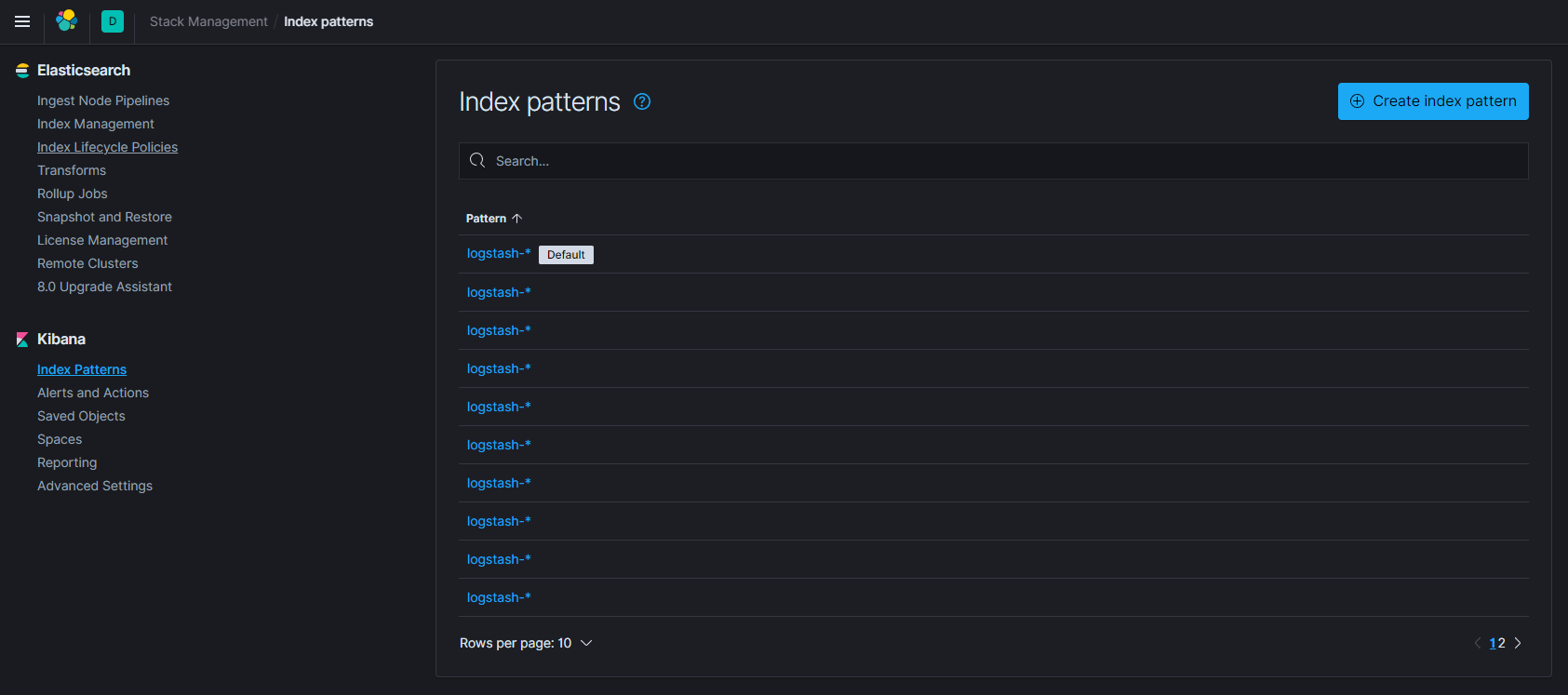Open Snapshot and Restore
Viewport: 1568px width, 695px height.
[x=104, y=217]
